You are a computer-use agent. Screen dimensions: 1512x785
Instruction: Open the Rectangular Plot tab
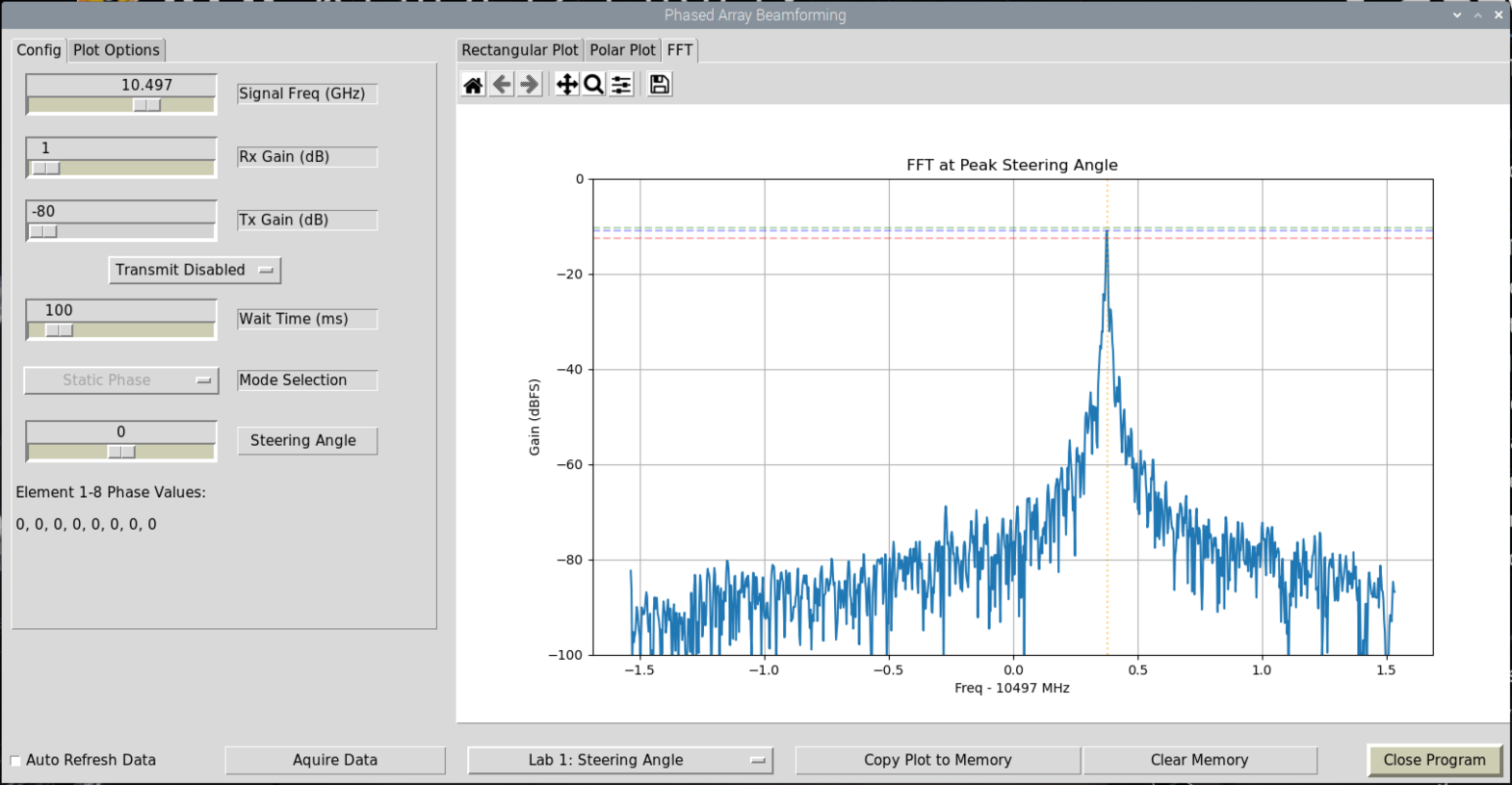coord(519,50)
